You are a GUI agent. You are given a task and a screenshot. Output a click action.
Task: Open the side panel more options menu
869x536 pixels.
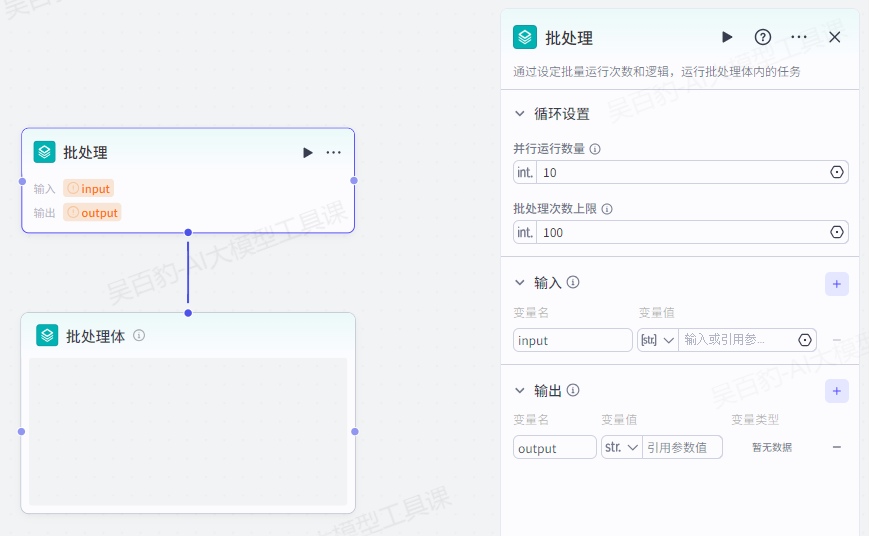tap(799, 37)
